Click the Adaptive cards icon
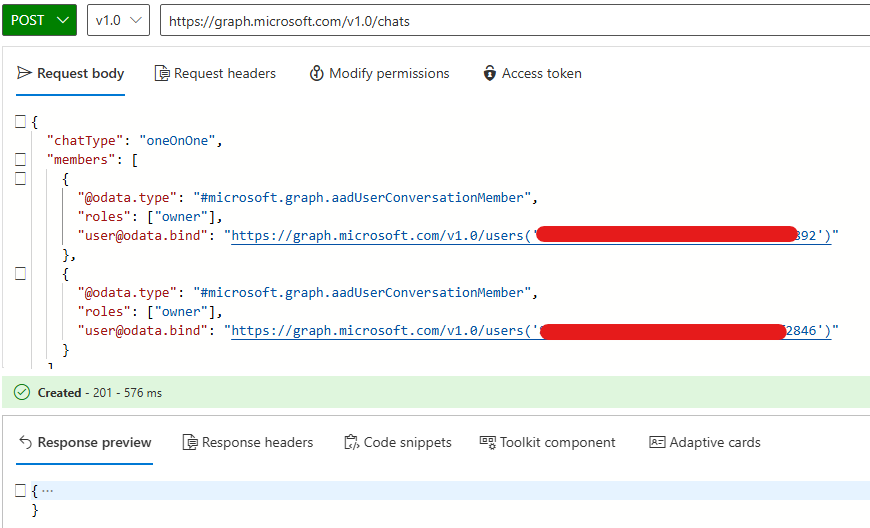Image resolution: width=870 pixels, height=528 pixels. (x=657, y=442)
